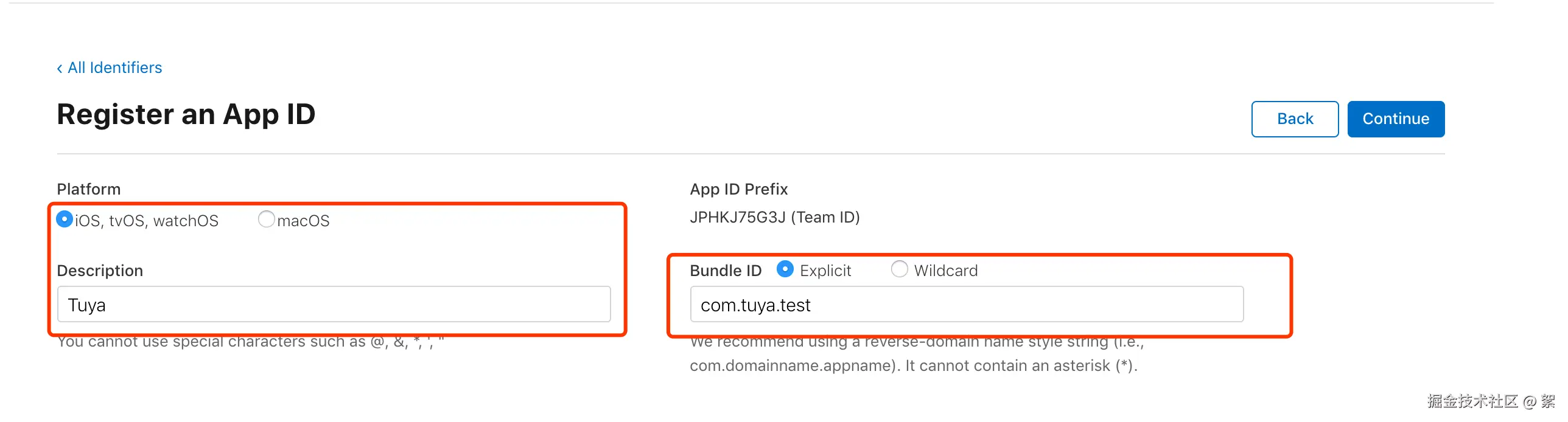
Task: Choose the Explicit Bundle ID option
Action: (785, 269)
